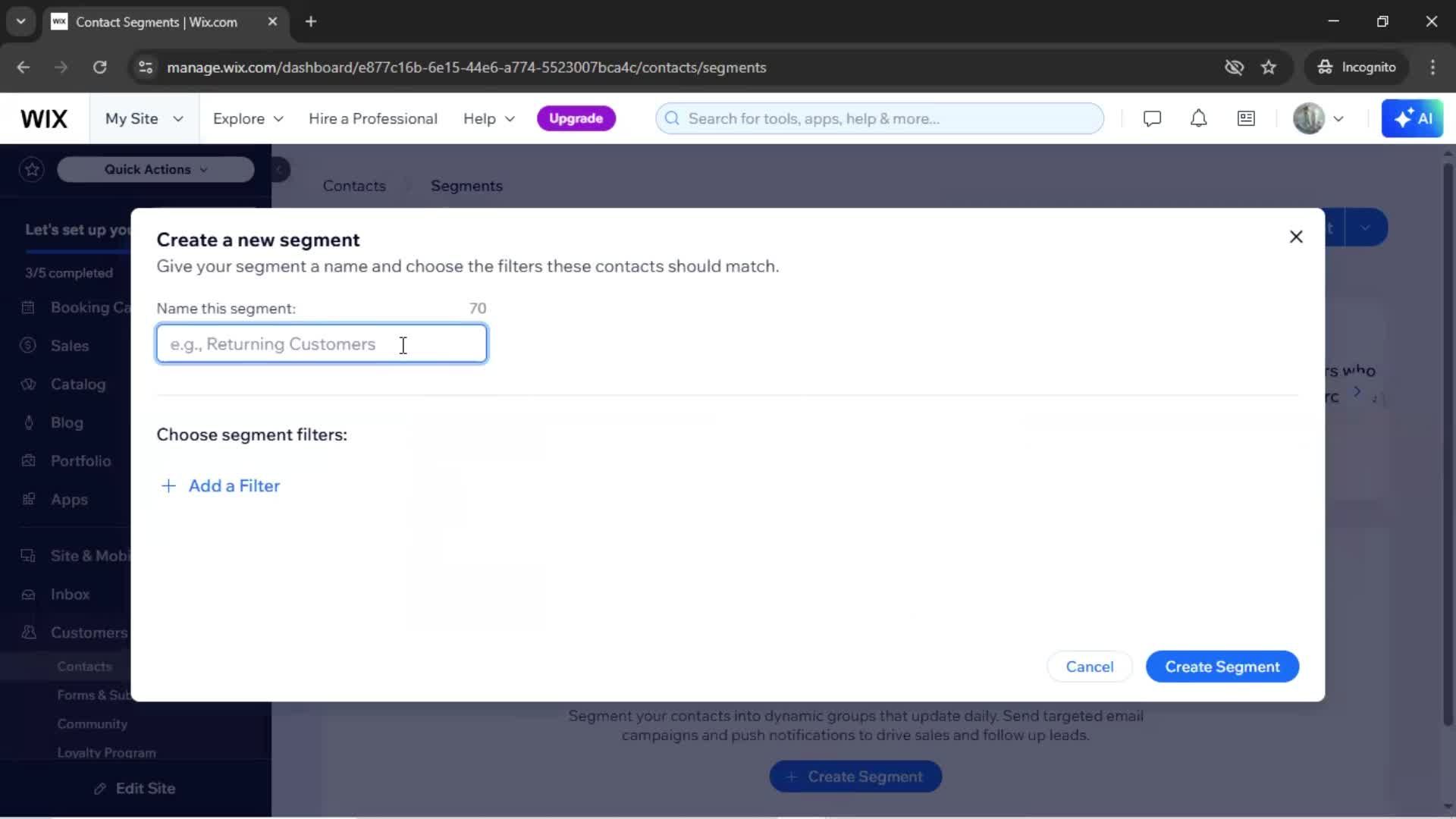Select Contacts under Customers
Viewport: 1456px width, 819px height.
point(84,667)
